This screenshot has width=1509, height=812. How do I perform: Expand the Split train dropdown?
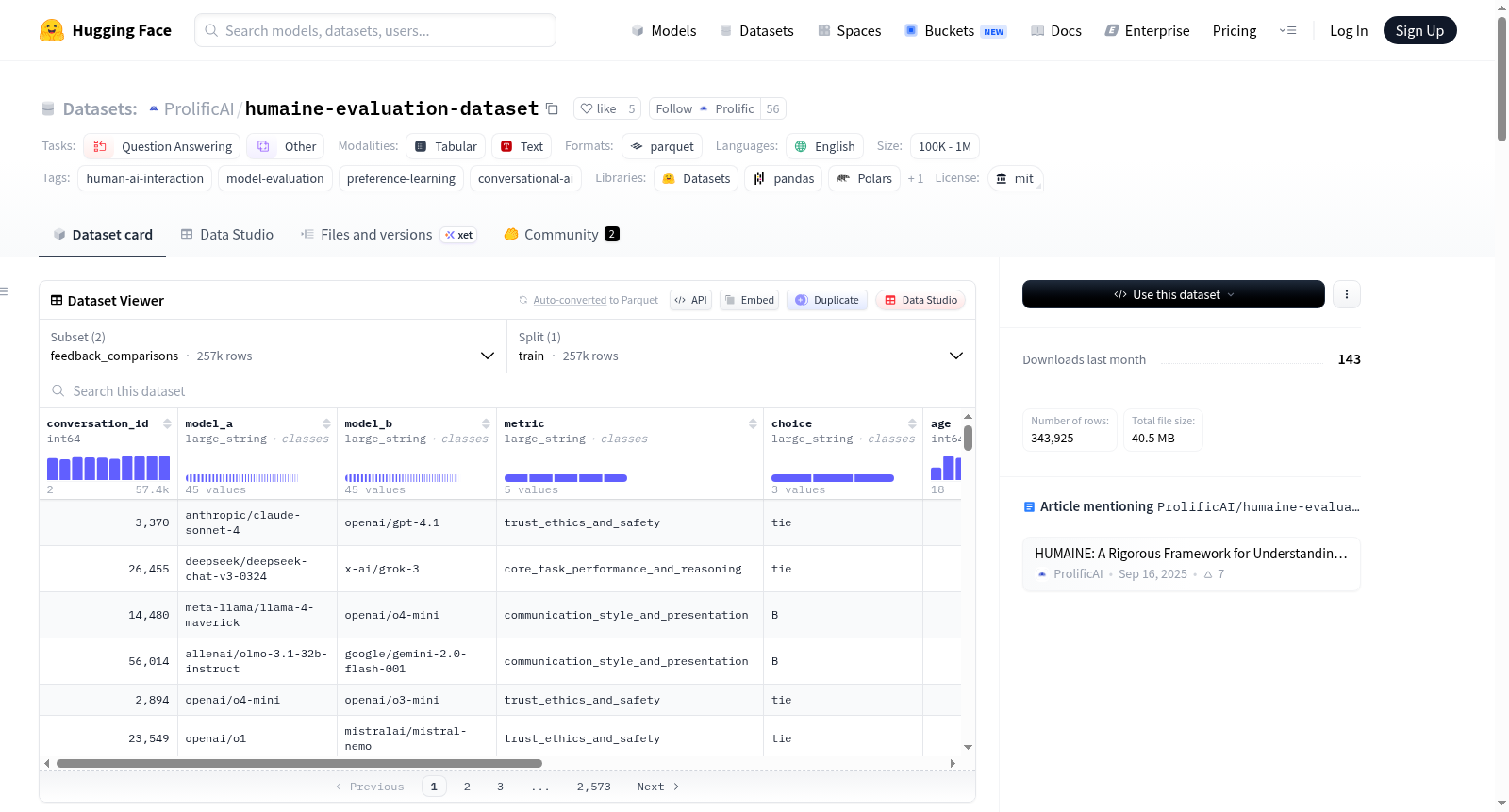tap(740, 346)
